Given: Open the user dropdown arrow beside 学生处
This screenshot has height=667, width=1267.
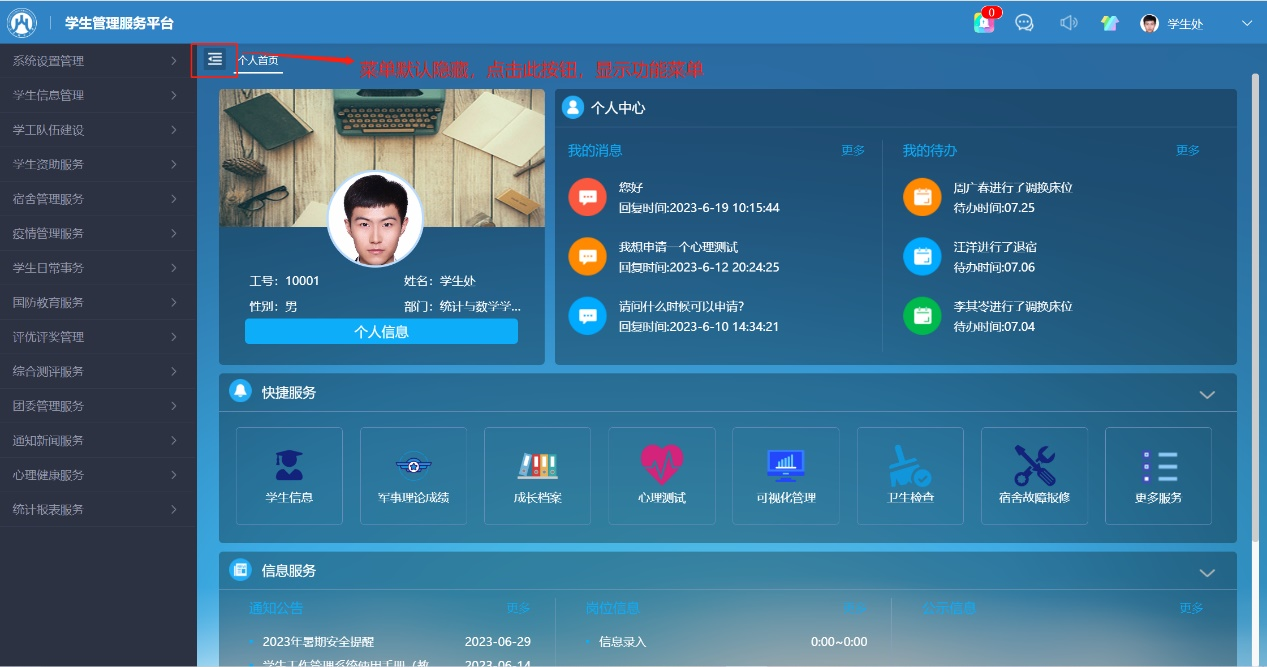Looking at the screenshot, I should (x=1246, y=24).
